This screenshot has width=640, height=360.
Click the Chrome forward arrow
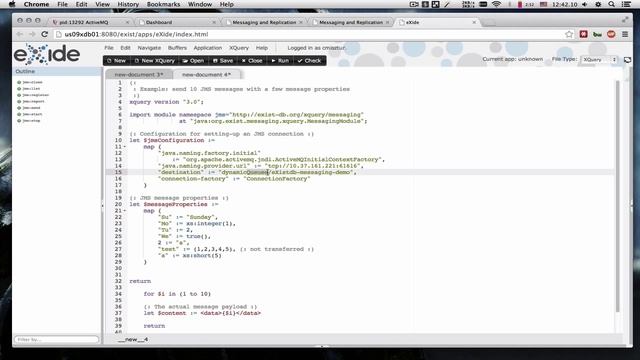click(x=32, y=34)
